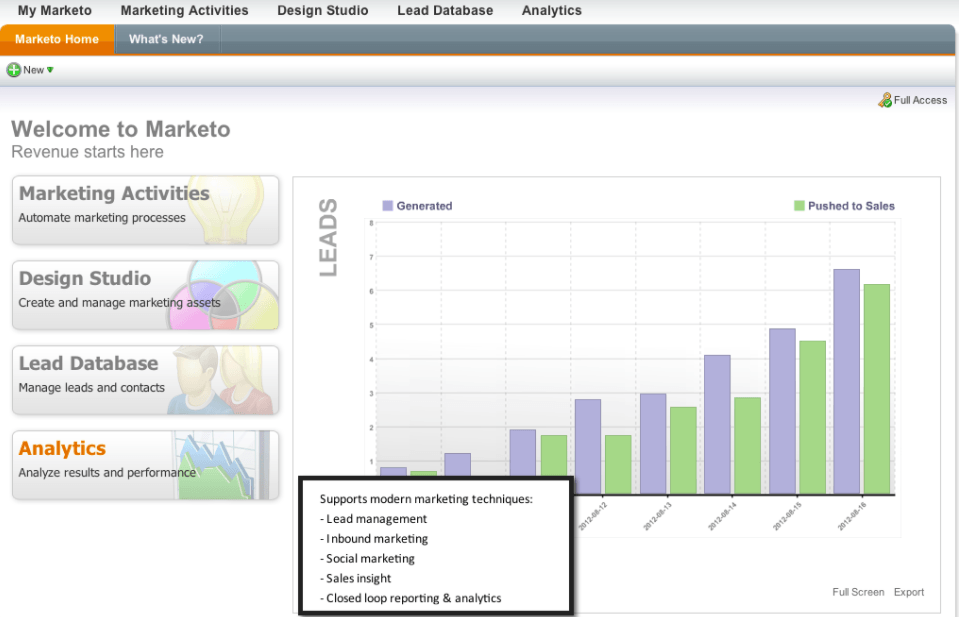Click the Full Access key icon
This screenshot has height=617, width=959.
(884, 100)
